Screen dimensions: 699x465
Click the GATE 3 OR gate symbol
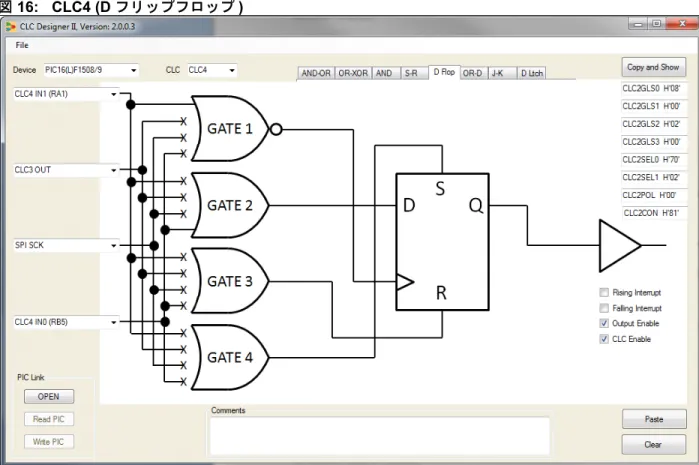(x=230, y=281)
